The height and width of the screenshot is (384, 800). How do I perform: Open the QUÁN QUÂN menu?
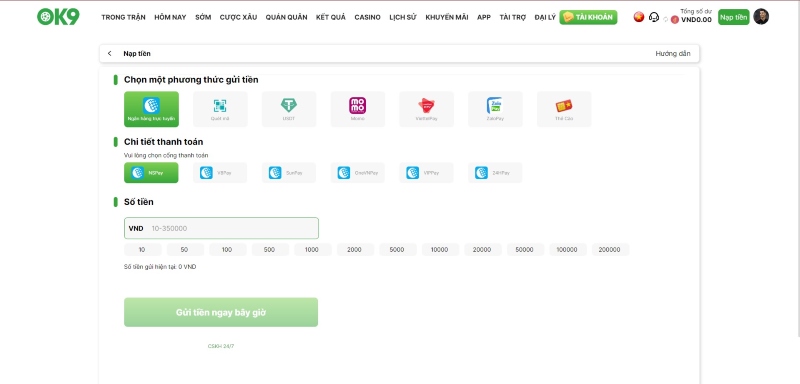coord(286,17)
